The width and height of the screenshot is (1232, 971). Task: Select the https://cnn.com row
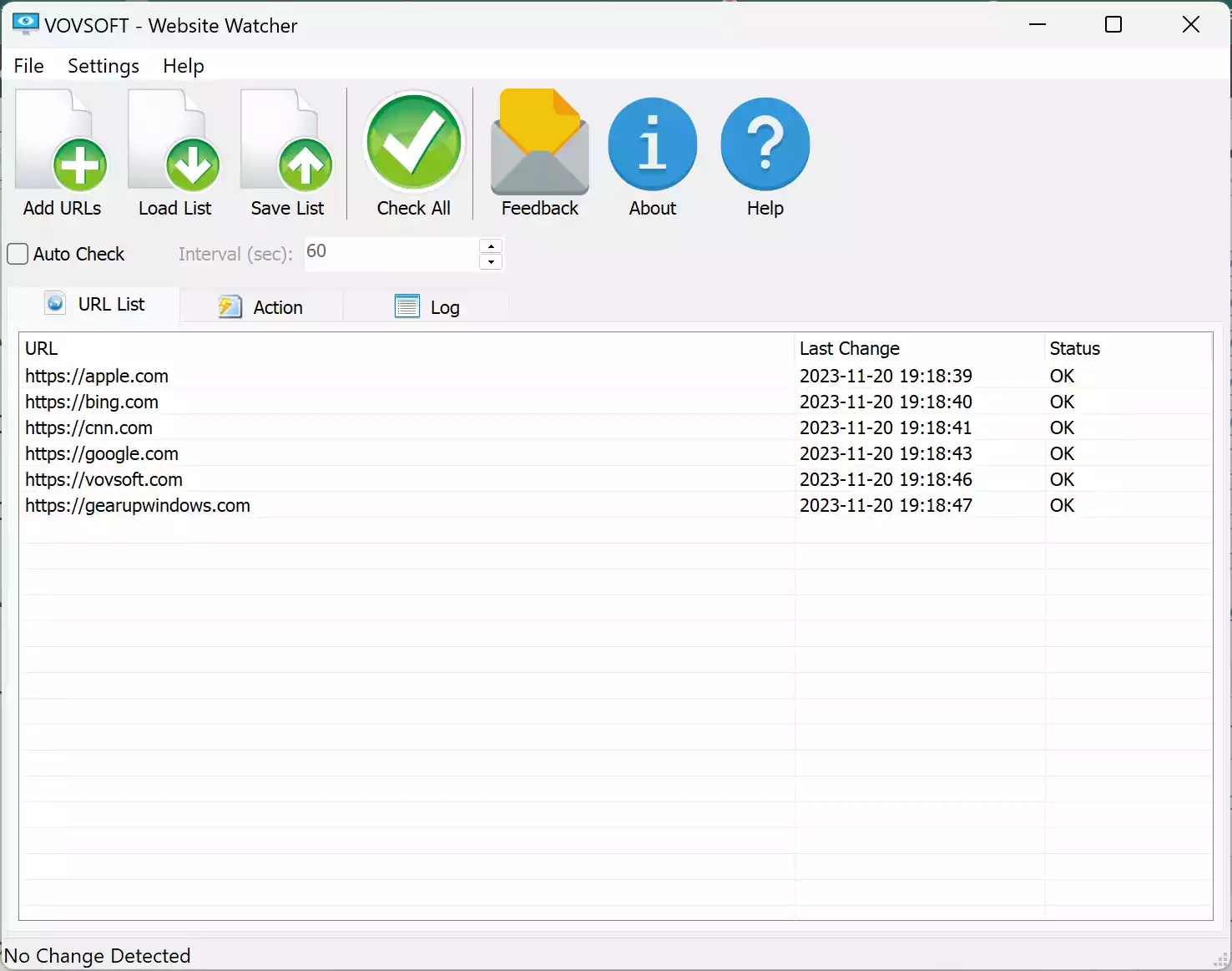coord(615,427)
